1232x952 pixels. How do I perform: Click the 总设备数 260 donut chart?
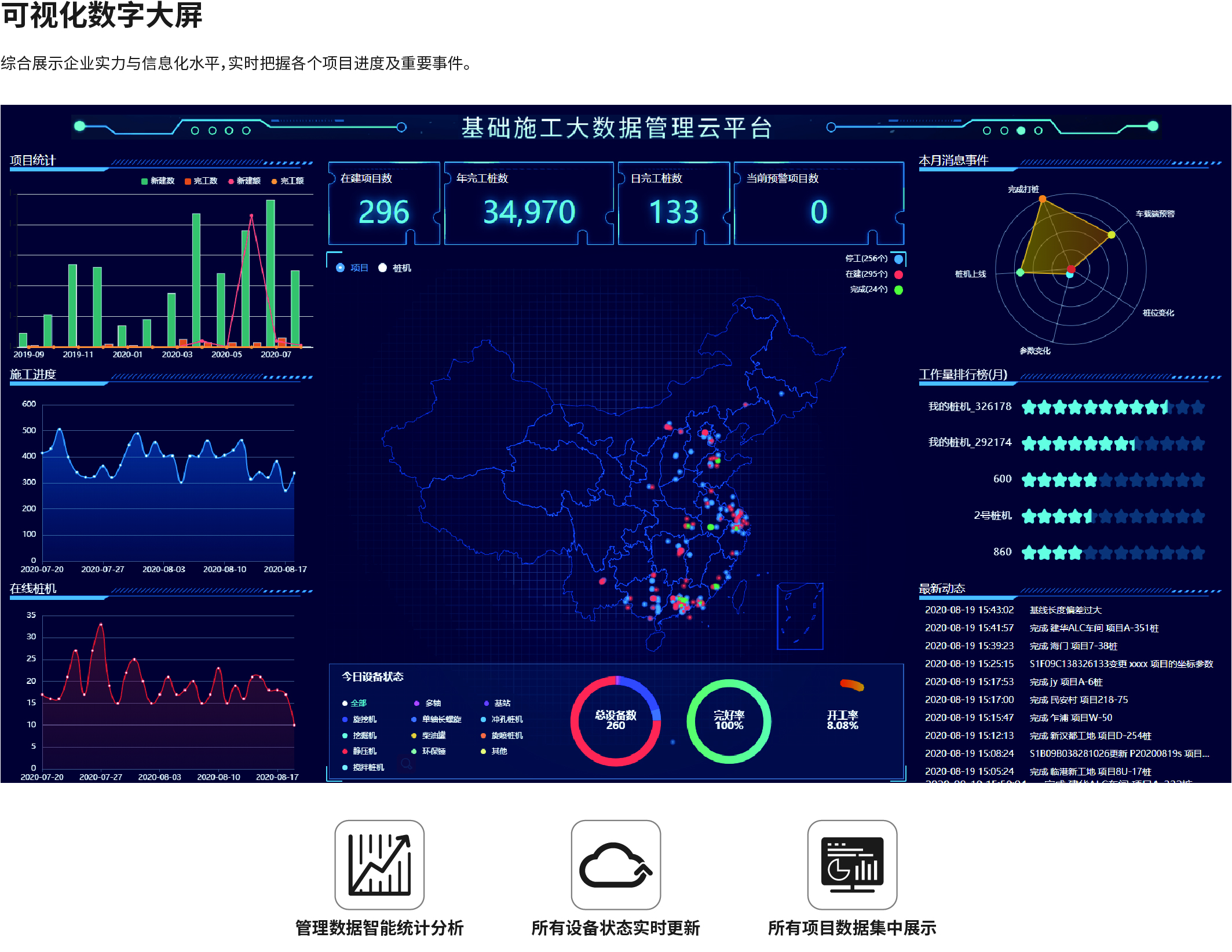click(615, 721)
